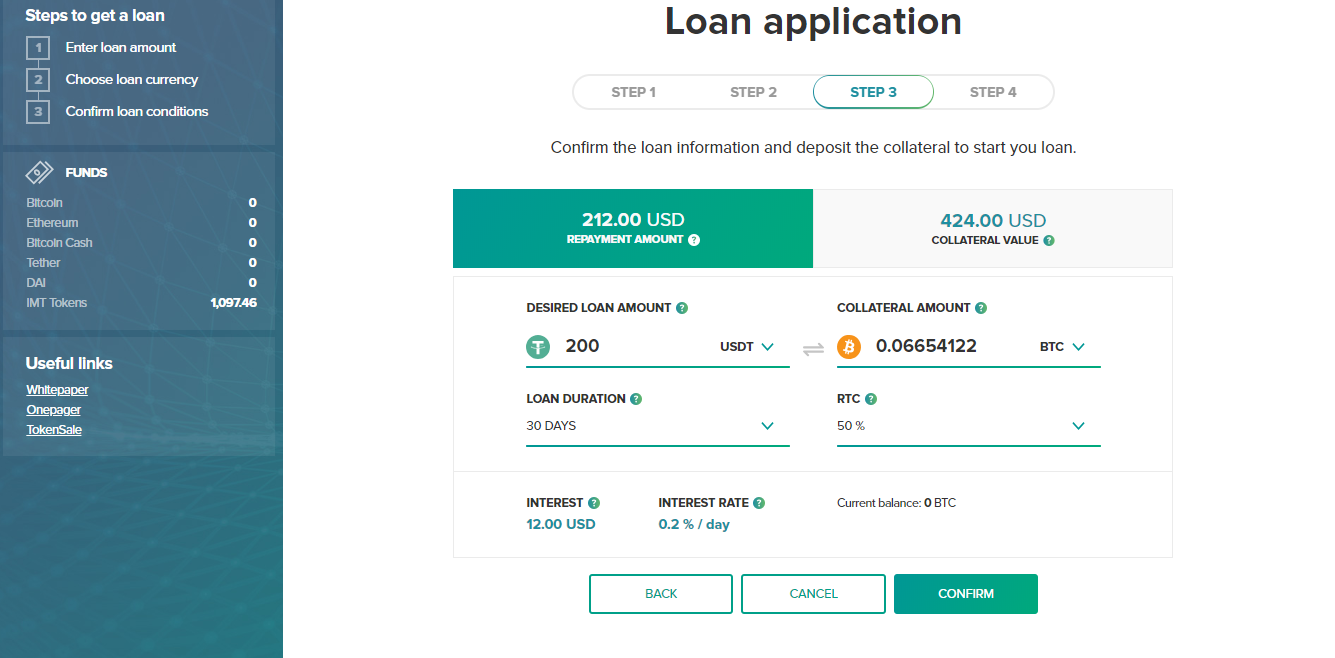Viewport: 1335px width, 658px height.
Task: Click the help icon beside Collateral Value
Action: pyautogui.click(x=1049, y=241)
